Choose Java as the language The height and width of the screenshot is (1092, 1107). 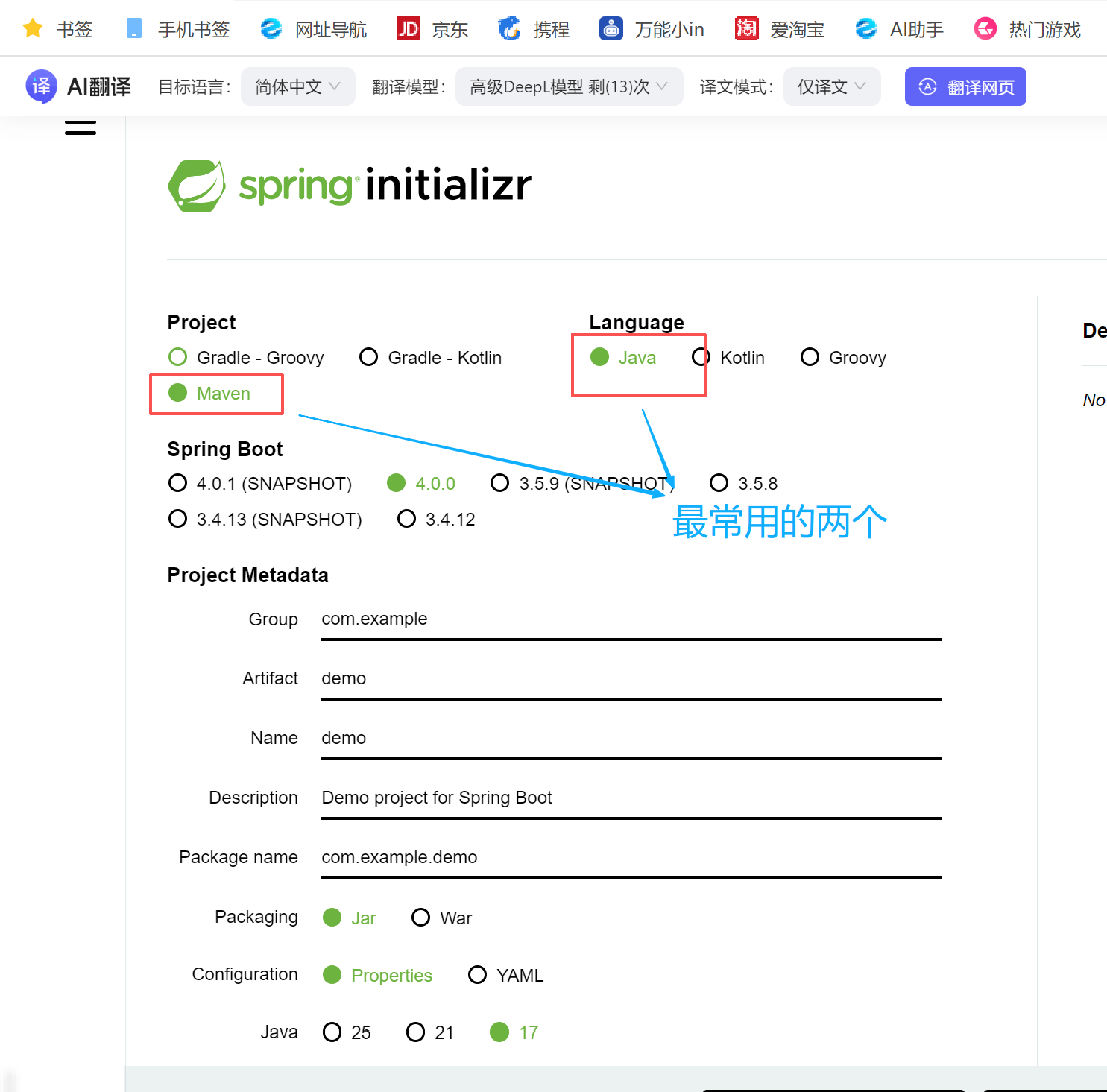coord(622,358)
